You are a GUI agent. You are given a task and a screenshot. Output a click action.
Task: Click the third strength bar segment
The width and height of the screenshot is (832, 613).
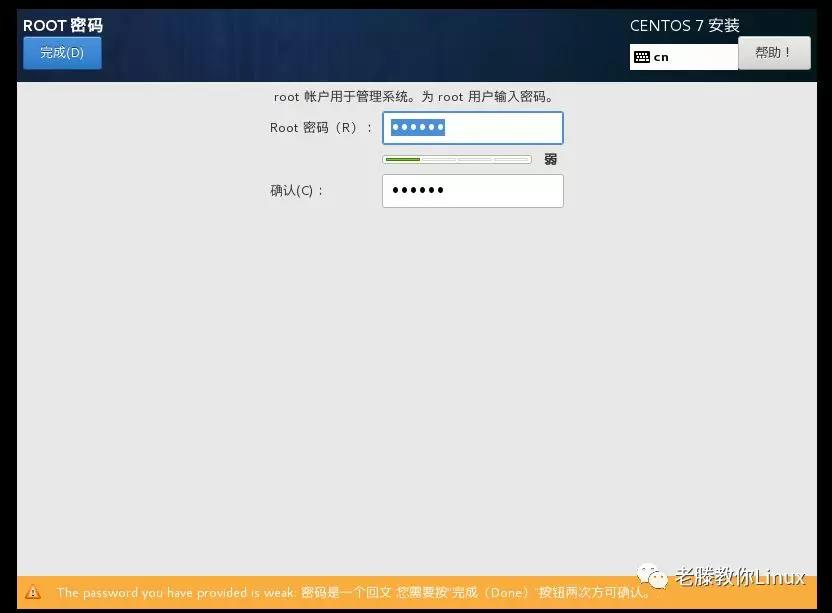tap(475, 159)
